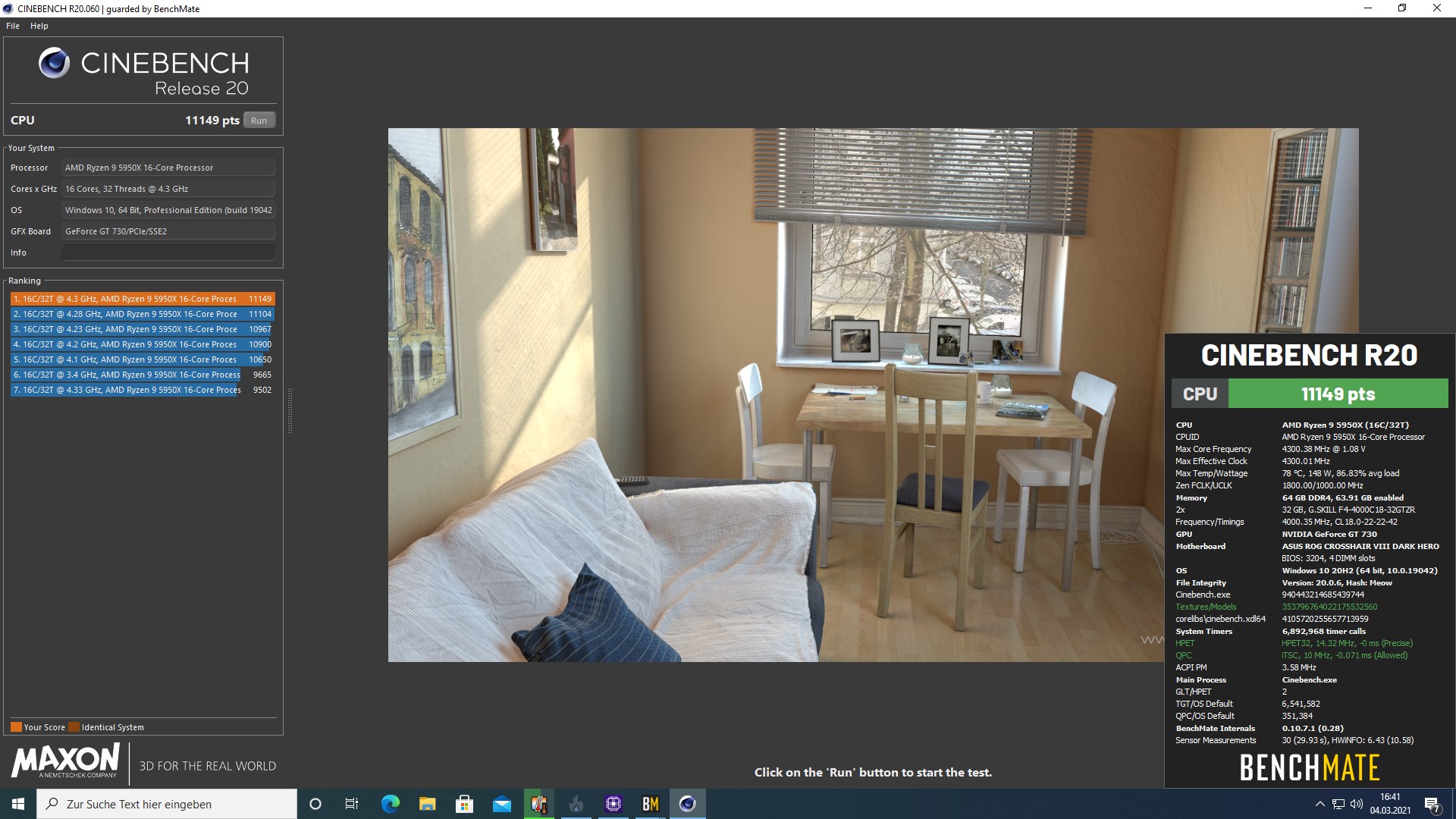Image resolution: width=1456 pixels, height=819 pixels.
Task: Click the Your Score orange legend swatch
Action: tap(16, 726)
